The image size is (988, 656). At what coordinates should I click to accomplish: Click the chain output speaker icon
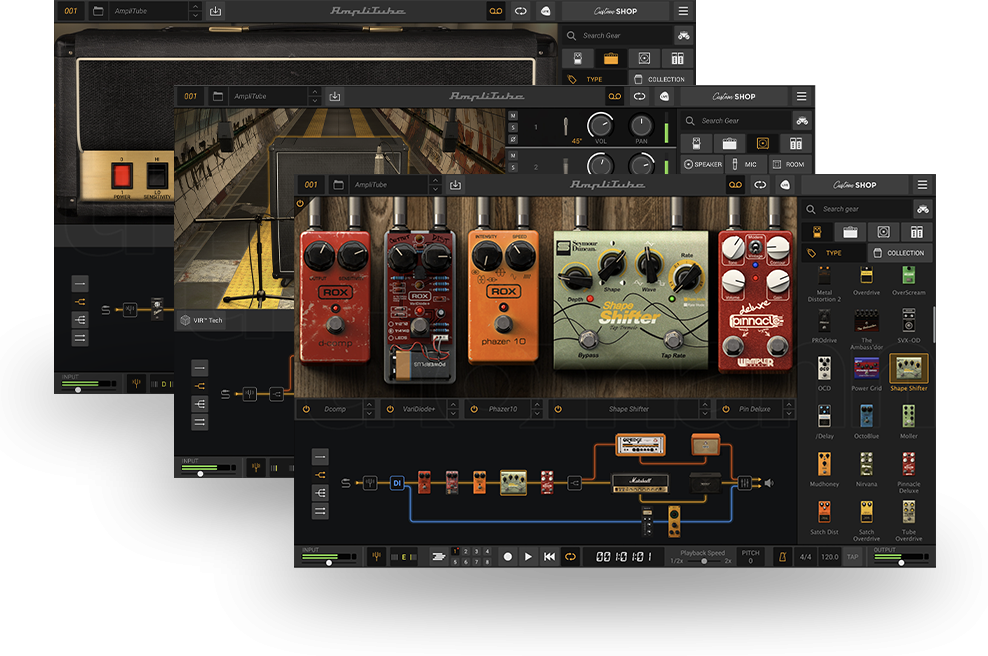tap(769, 483)
